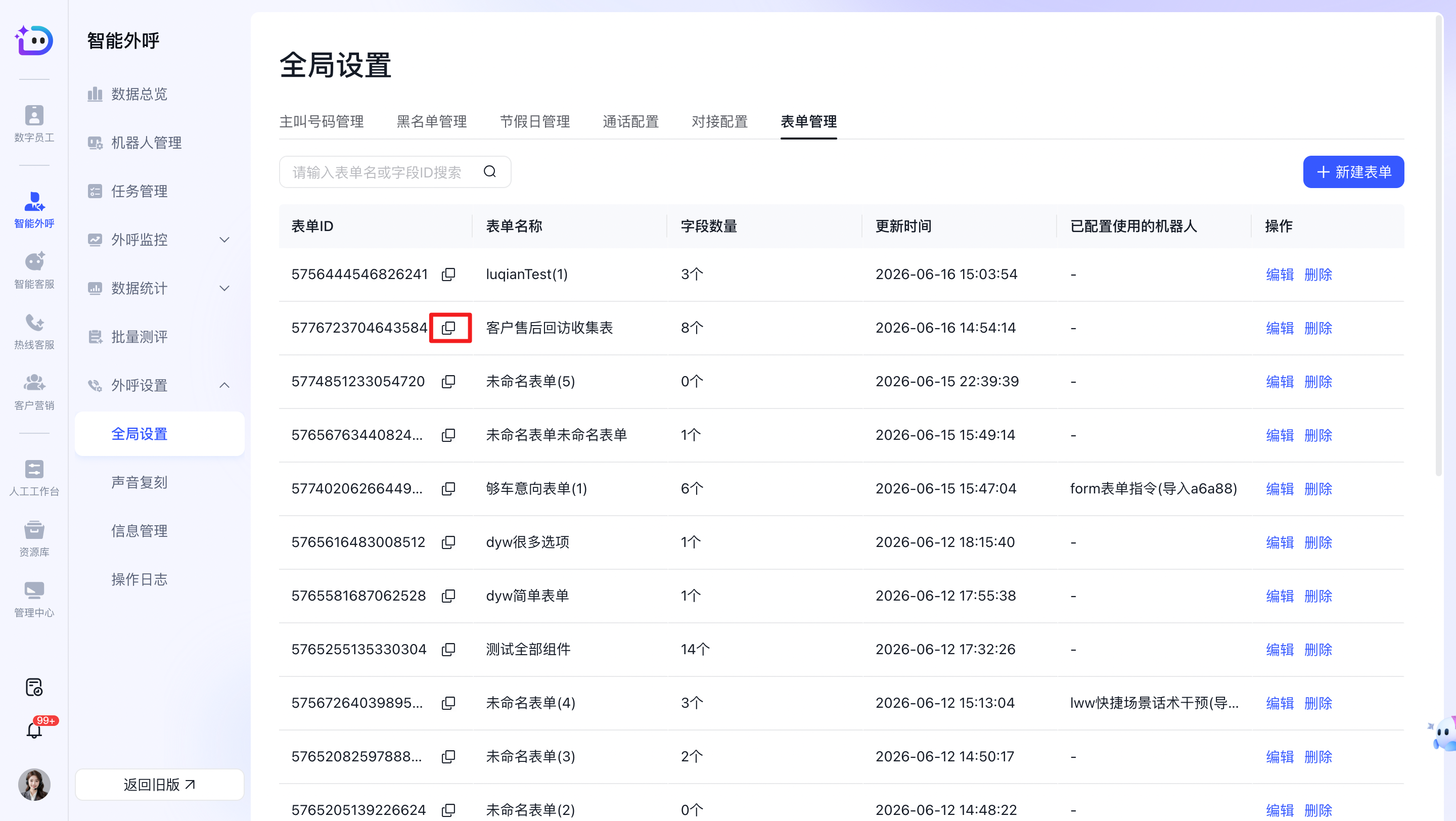The width and height of the screenshot is (1456, 821).
Task: Click the form name 客户售后回访收集表
Action: pos(549,328)
